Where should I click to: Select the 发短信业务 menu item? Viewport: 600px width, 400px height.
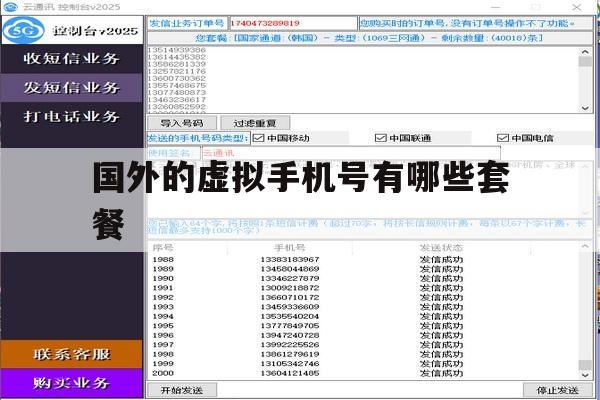point(72,88)
